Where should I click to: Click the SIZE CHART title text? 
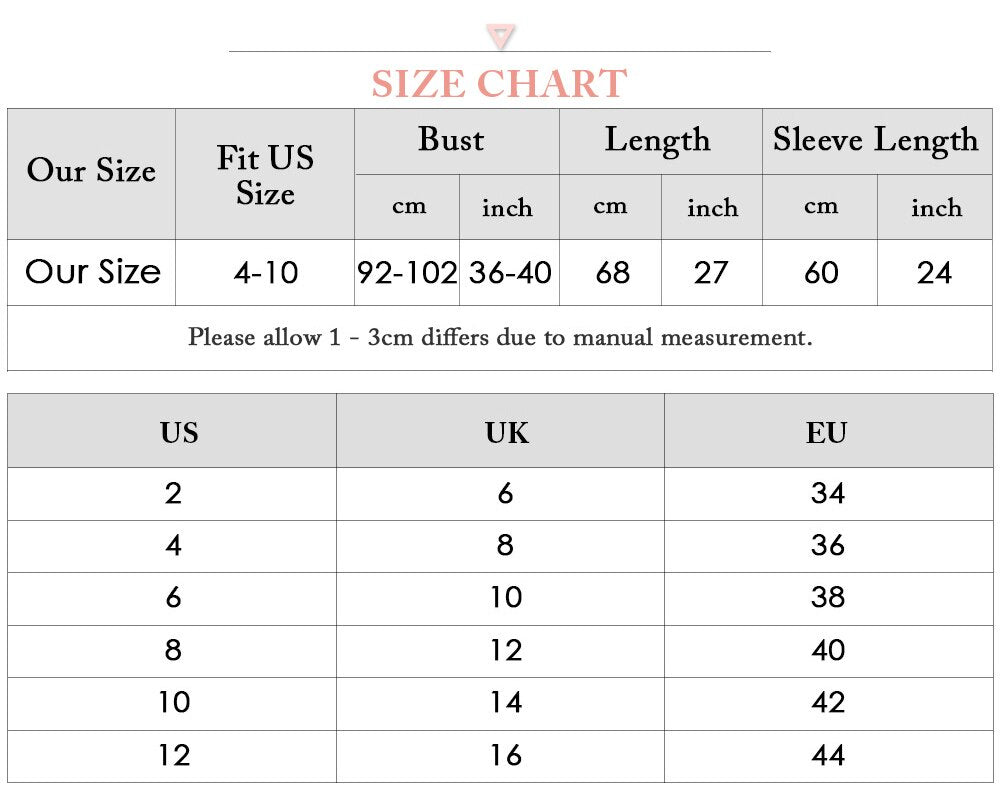[x=499, y=84]
